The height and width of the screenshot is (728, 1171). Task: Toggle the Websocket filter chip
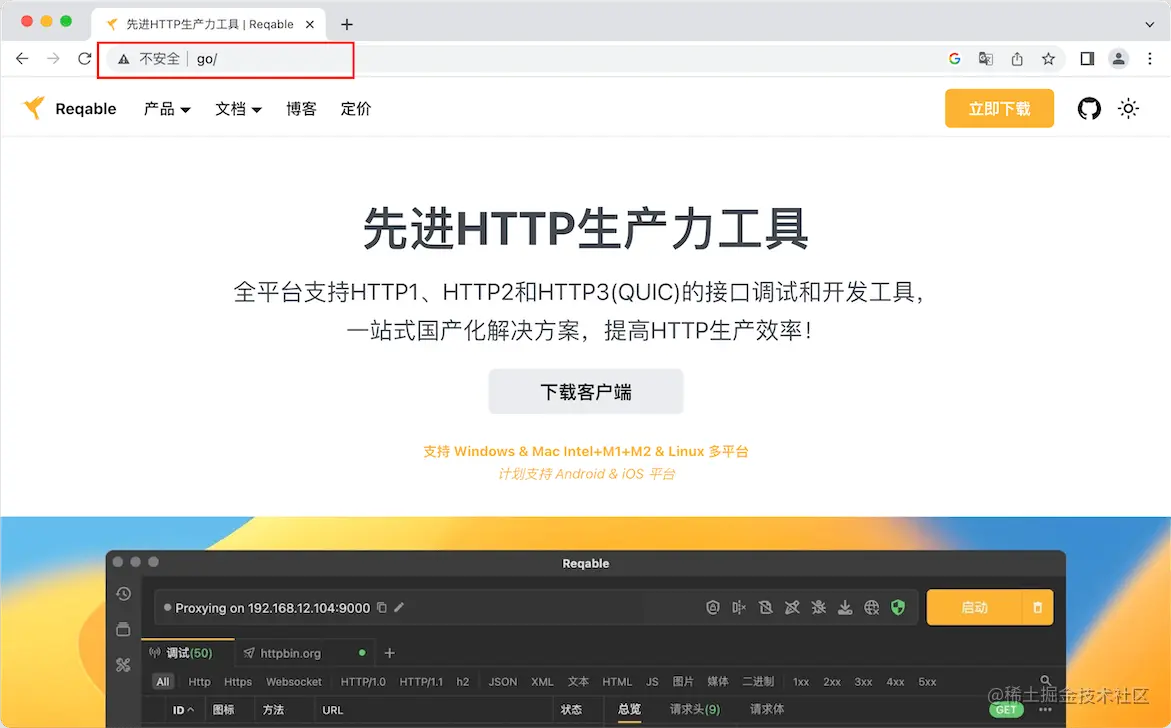[293, 682]
